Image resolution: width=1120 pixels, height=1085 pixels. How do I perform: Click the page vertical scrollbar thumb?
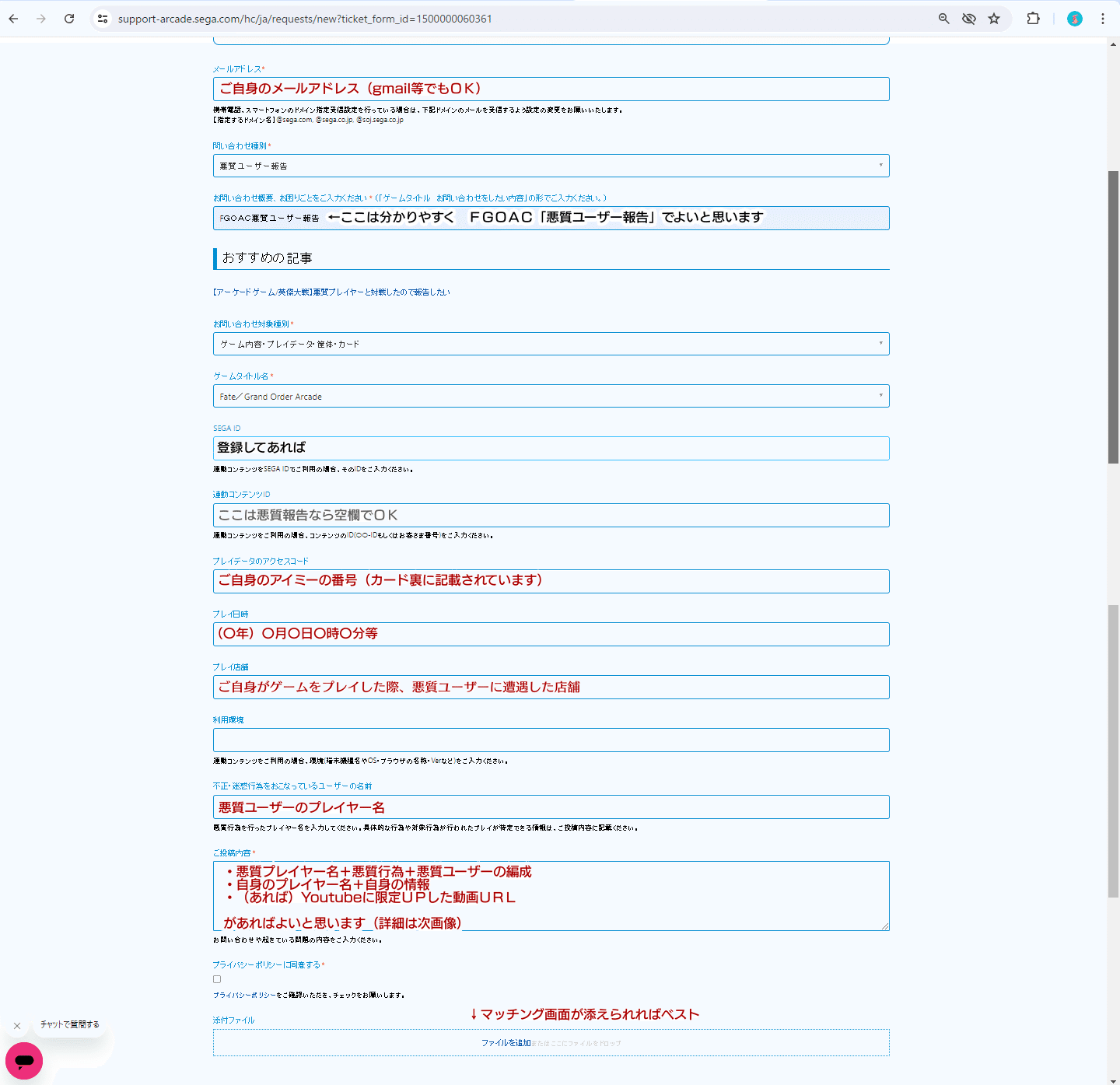pyautogui.click(x=1113, y=317)
